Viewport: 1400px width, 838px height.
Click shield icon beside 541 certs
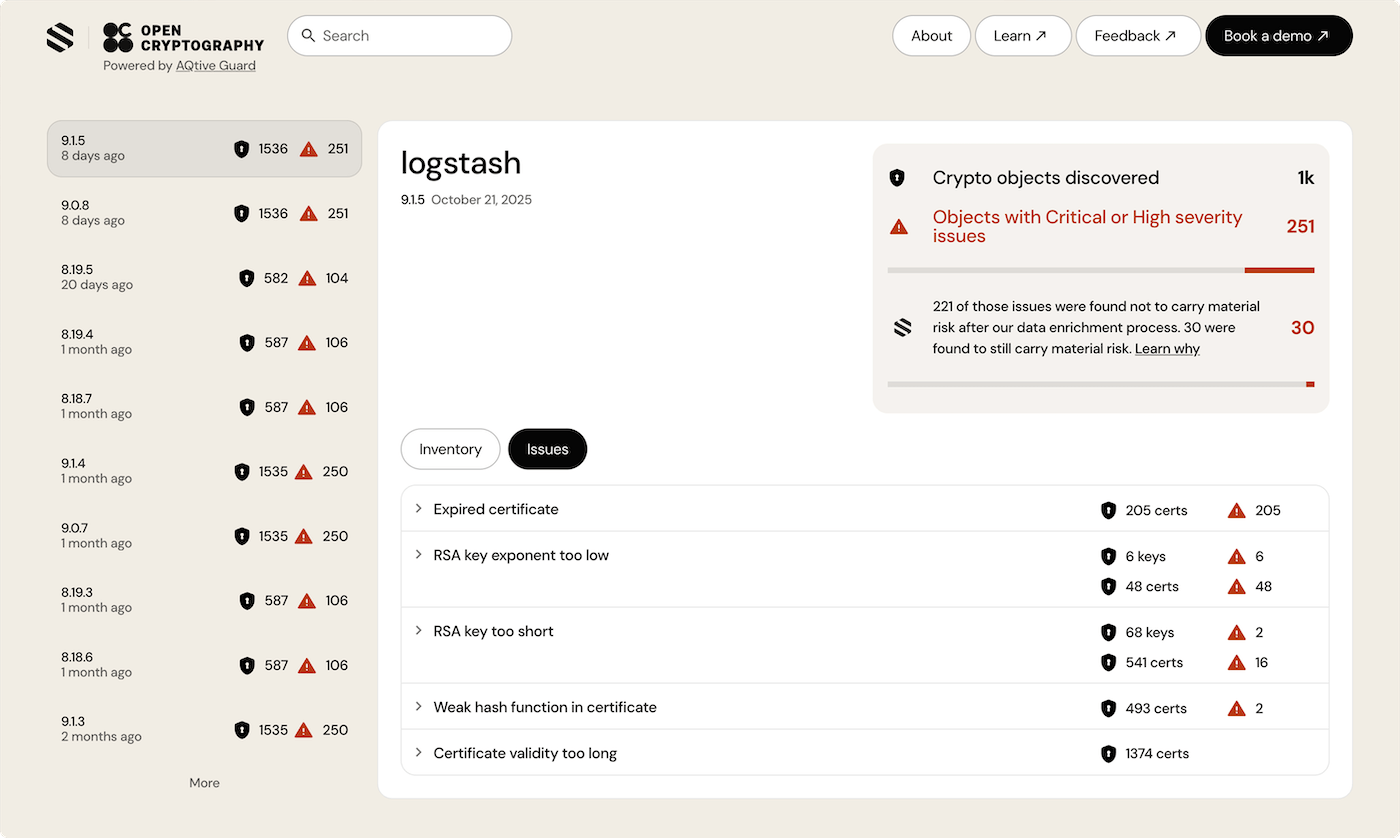click(1108, 662)
